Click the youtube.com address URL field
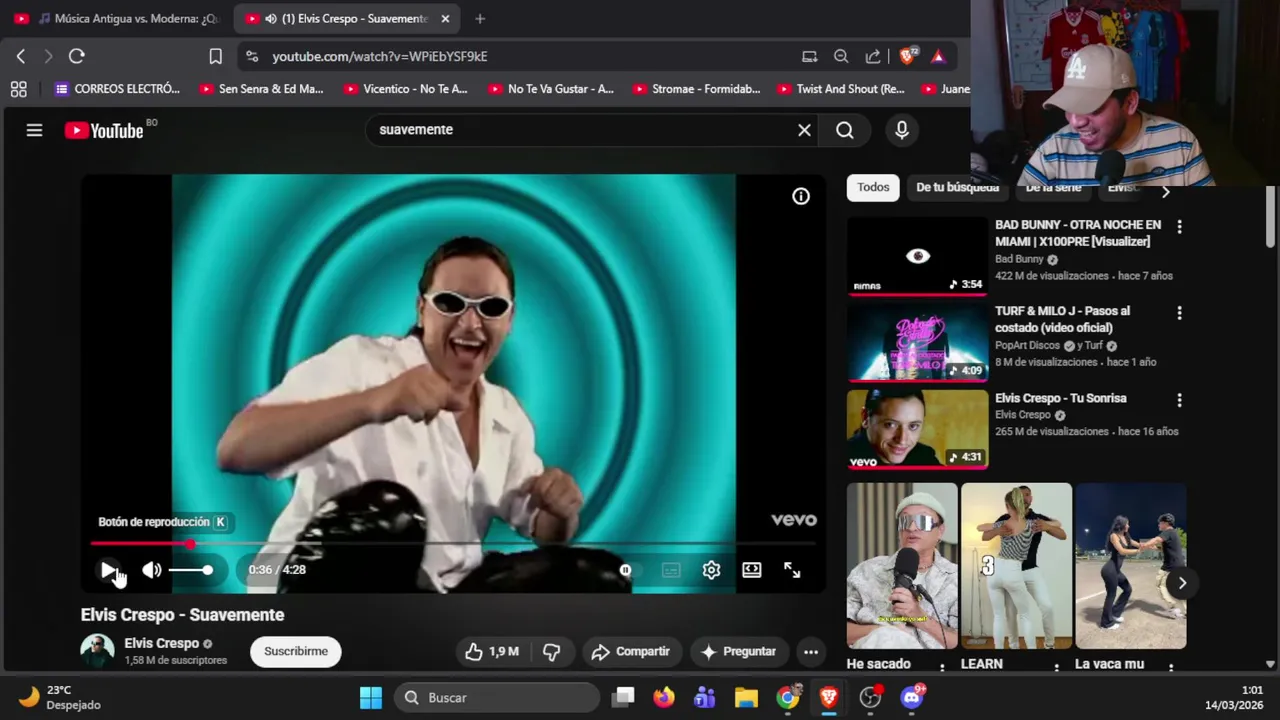Viewport: 1280px width, 720px height. click(x=380, y=57)
